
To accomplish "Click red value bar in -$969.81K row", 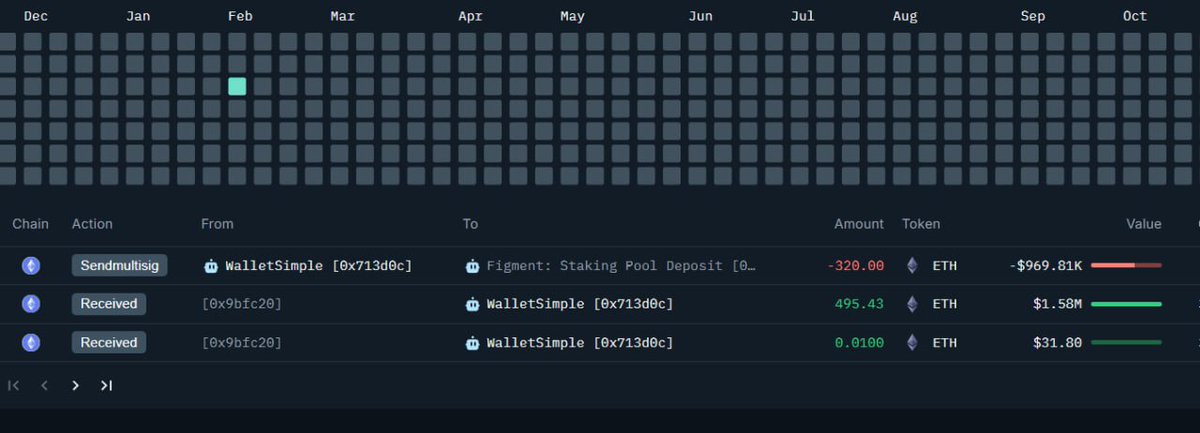I will coord(1126,265).
